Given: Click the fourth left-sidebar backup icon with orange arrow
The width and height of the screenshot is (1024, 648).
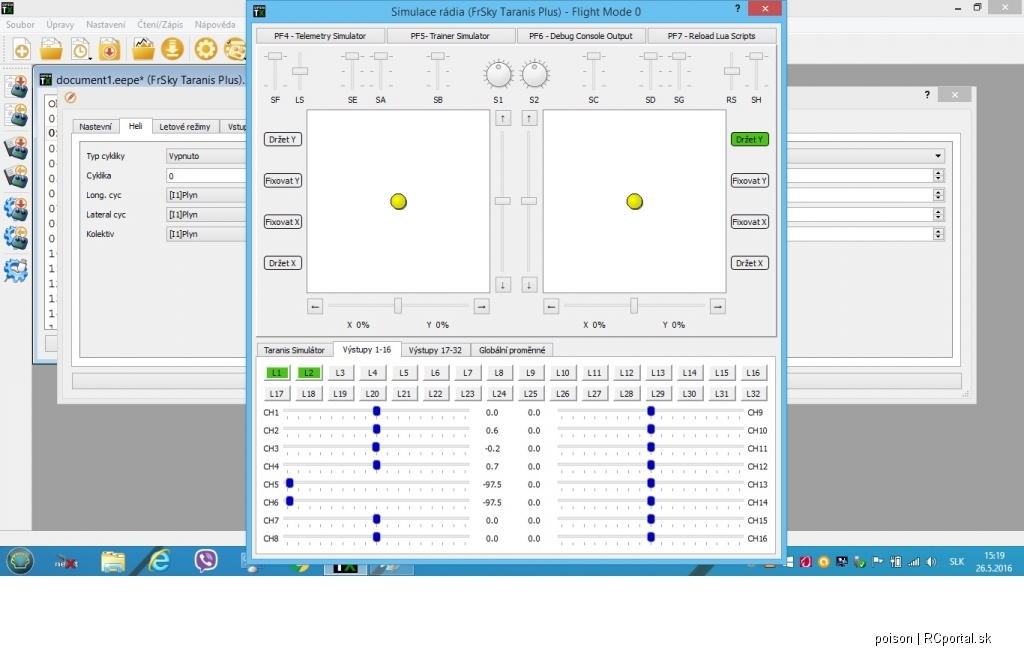Looking at the screenshot, I should [x=16, y=176].
